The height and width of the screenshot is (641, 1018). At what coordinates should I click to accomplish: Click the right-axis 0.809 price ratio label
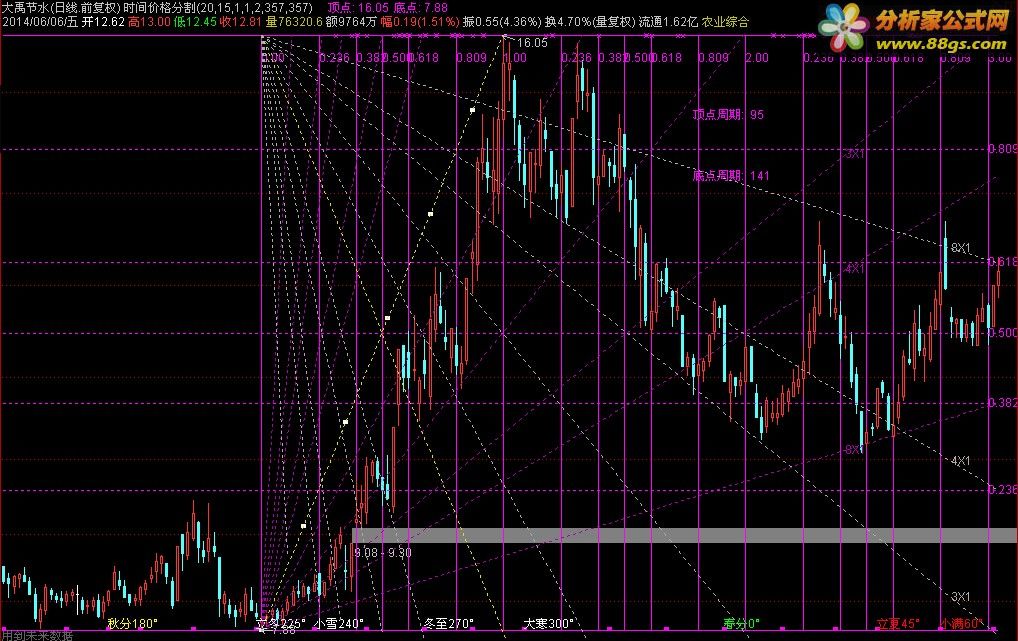pos(1002,149)
